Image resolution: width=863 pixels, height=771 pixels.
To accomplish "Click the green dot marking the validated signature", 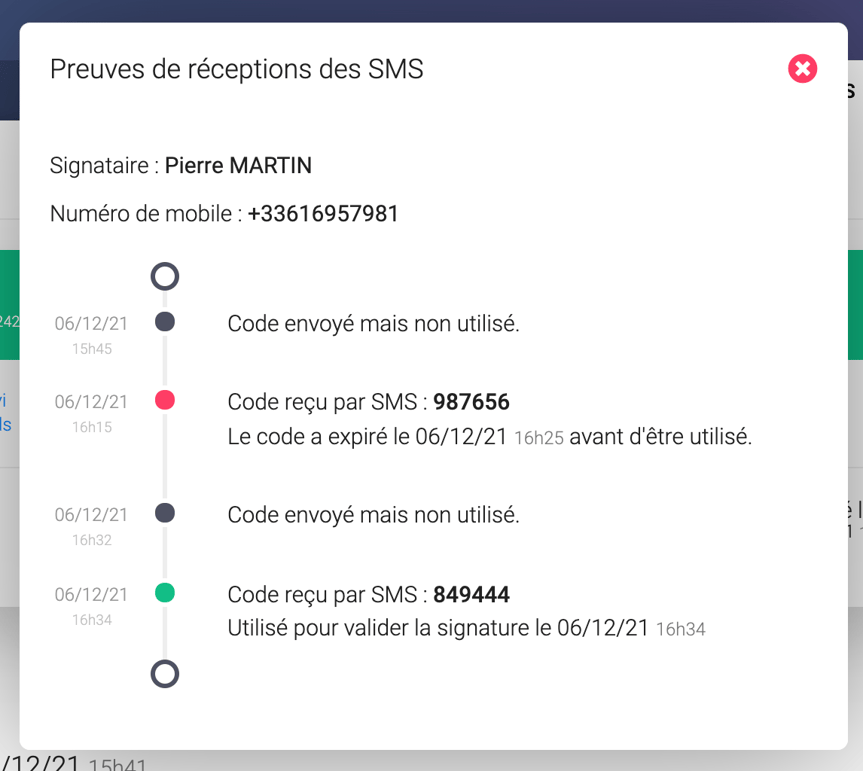I will coord(164,592).
